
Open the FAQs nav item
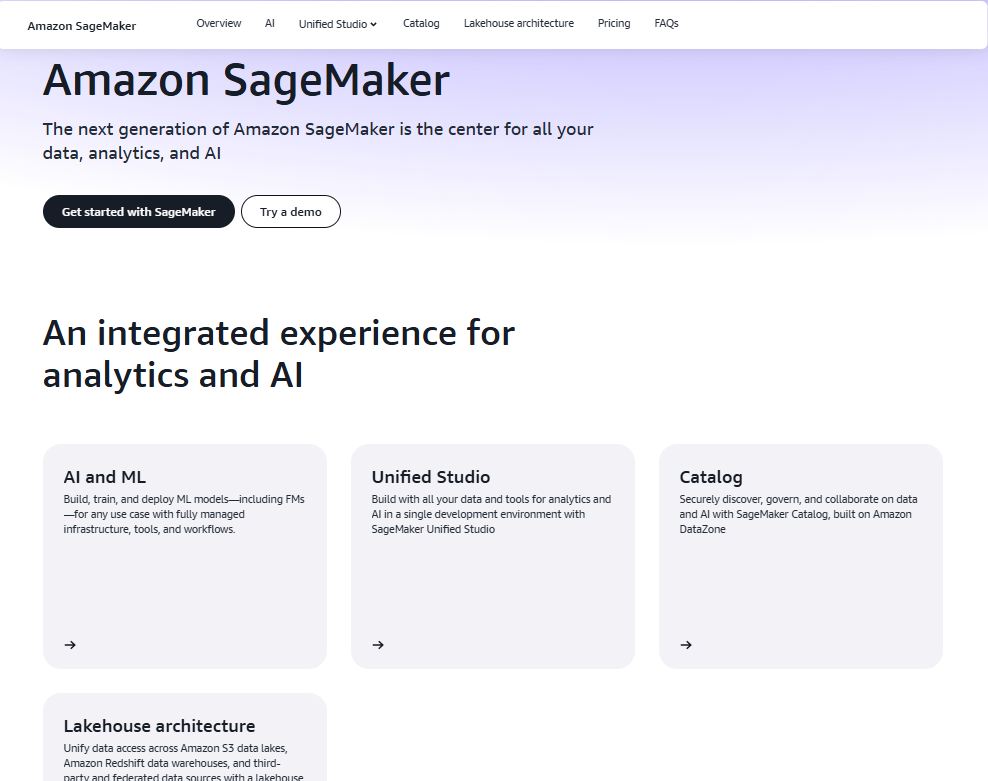pos(666,23)
